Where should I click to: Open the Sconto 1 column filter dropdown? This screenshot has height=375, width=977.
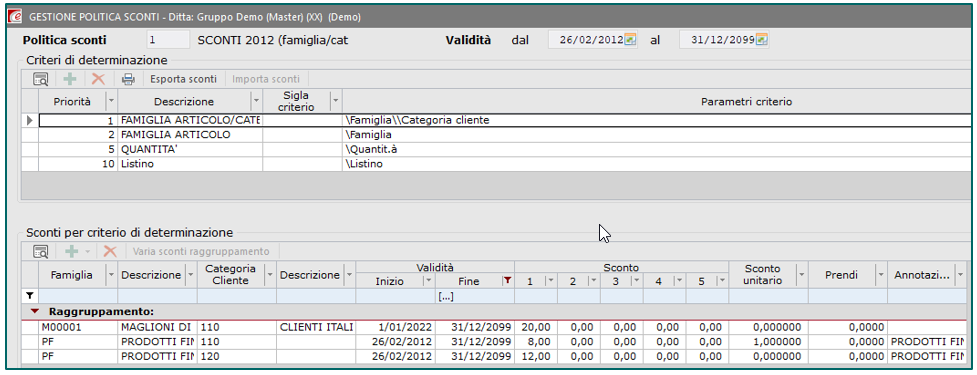pyautogui.click(x=550, y=282)
